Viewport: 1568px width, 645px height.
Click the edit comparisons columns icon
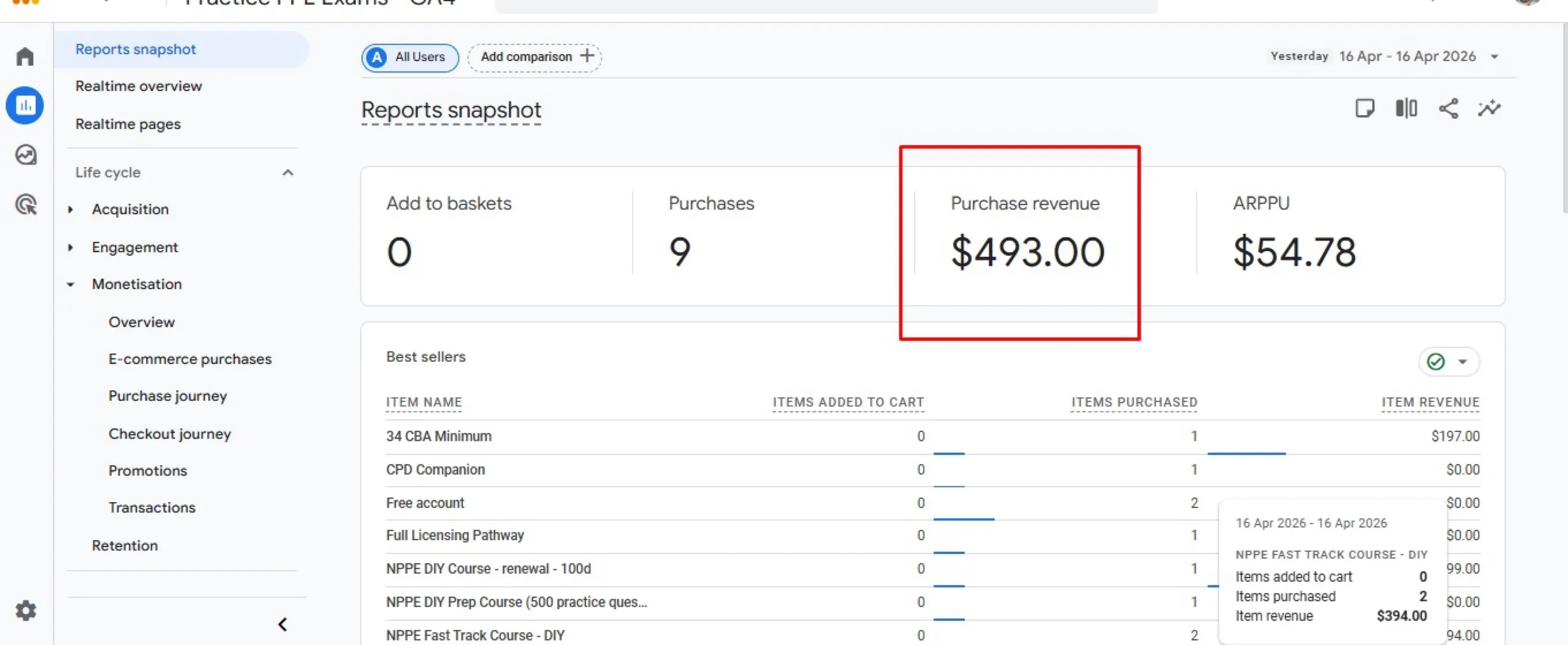1406,108
